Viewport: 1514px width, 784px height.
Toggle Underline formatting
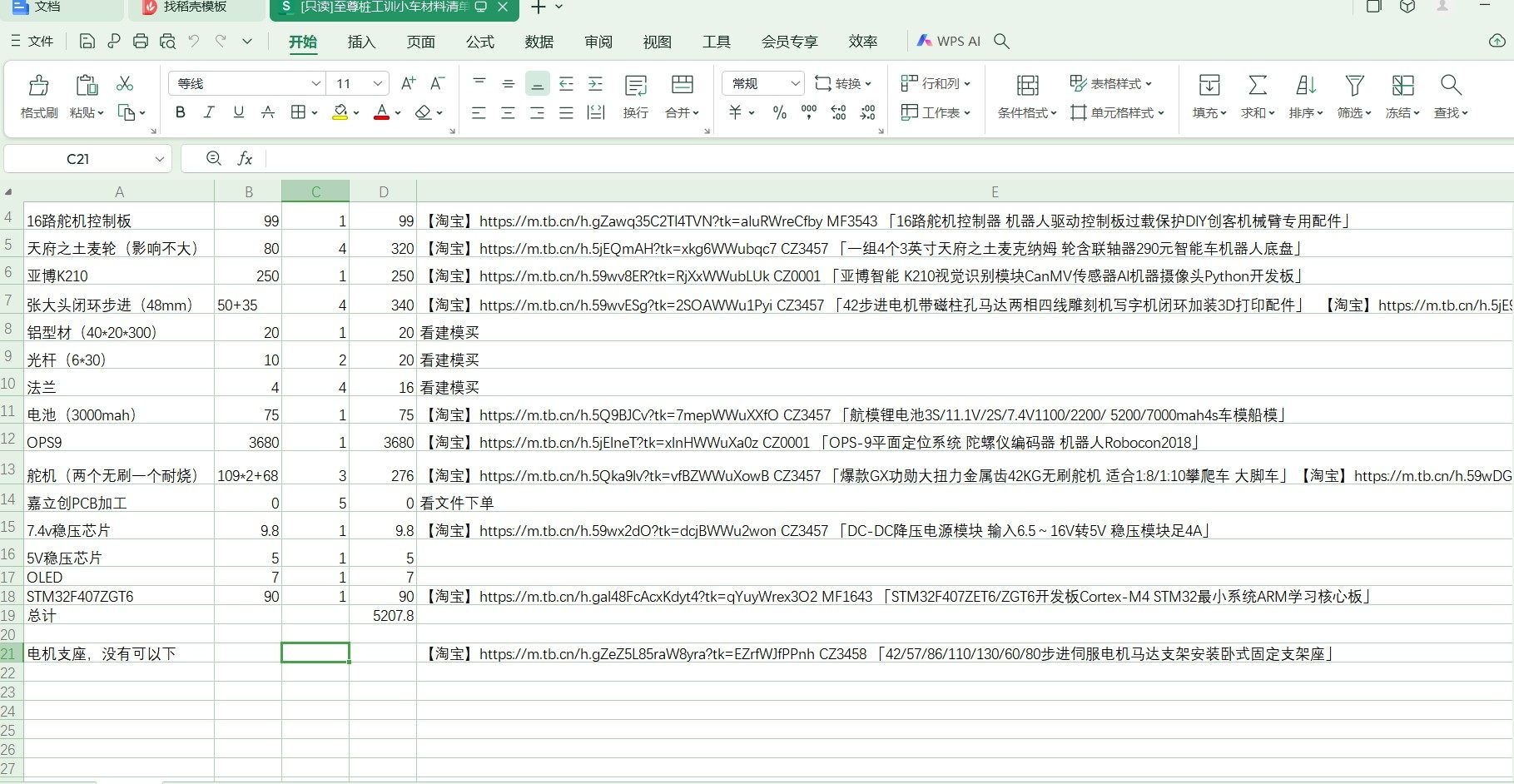(x=238, y=112)
